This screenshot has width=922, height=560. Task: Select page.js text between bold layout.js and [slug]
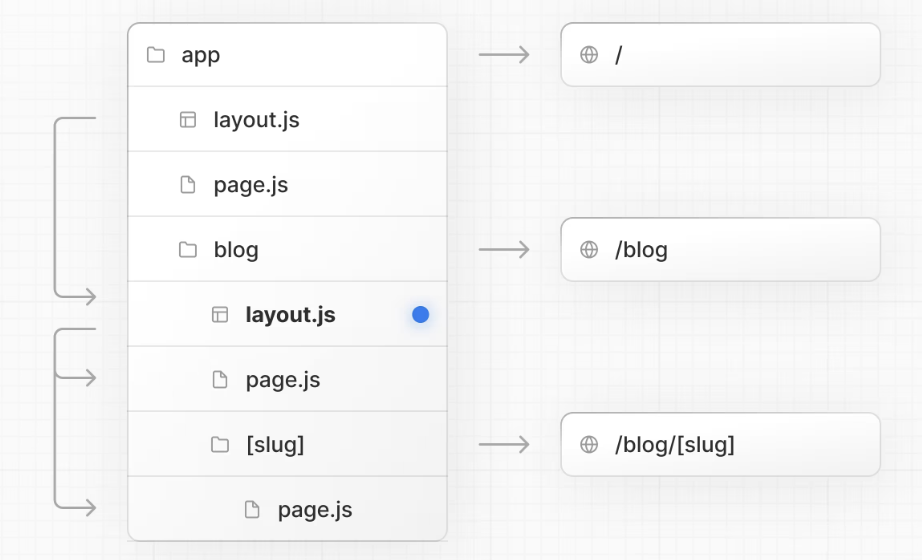282,380
